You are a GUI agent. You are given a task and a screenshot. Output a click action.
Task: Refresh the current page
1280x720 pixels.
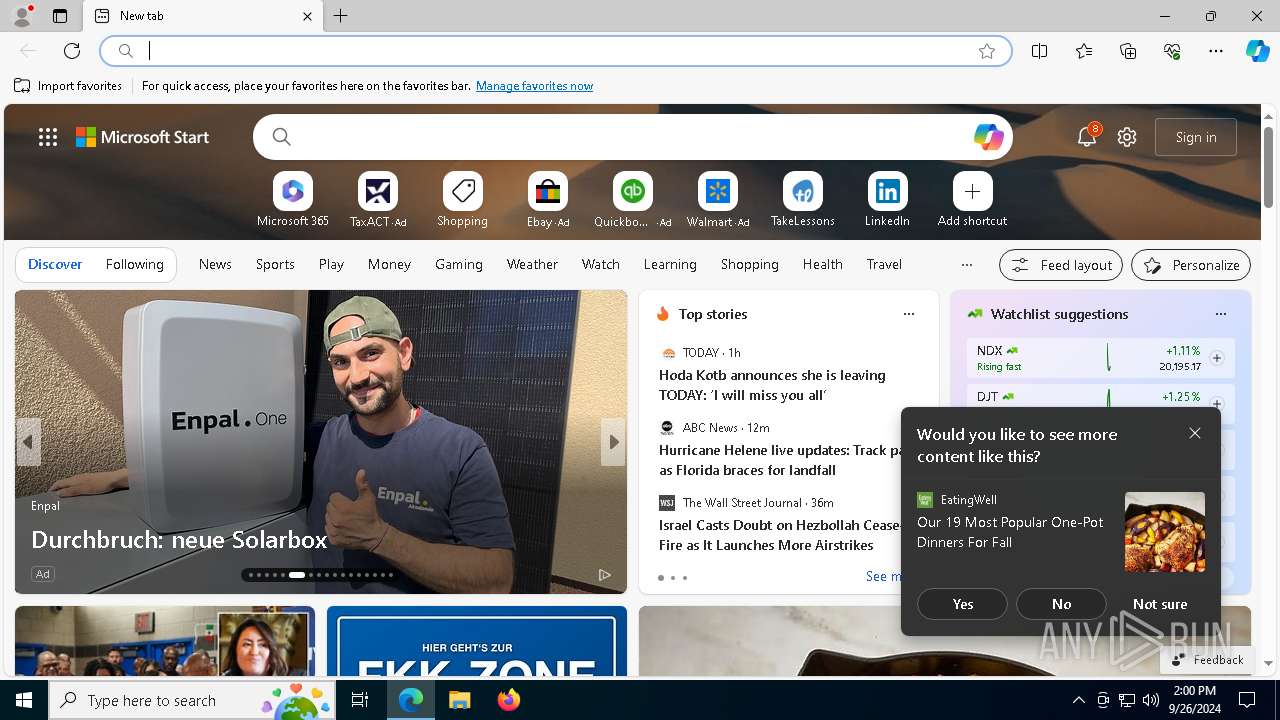coord(72,51)
